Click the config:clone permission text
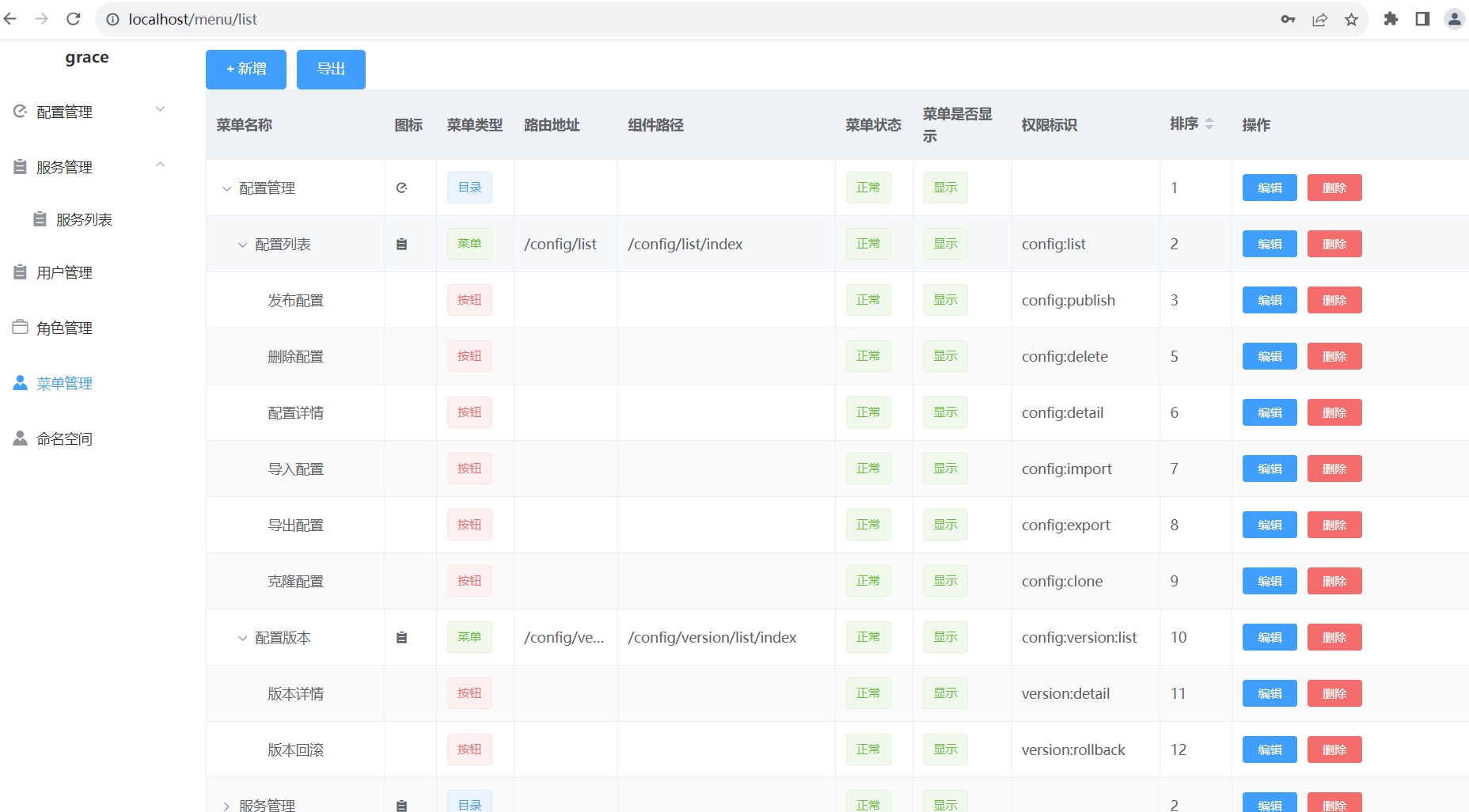 click(x=1062, y=582)
